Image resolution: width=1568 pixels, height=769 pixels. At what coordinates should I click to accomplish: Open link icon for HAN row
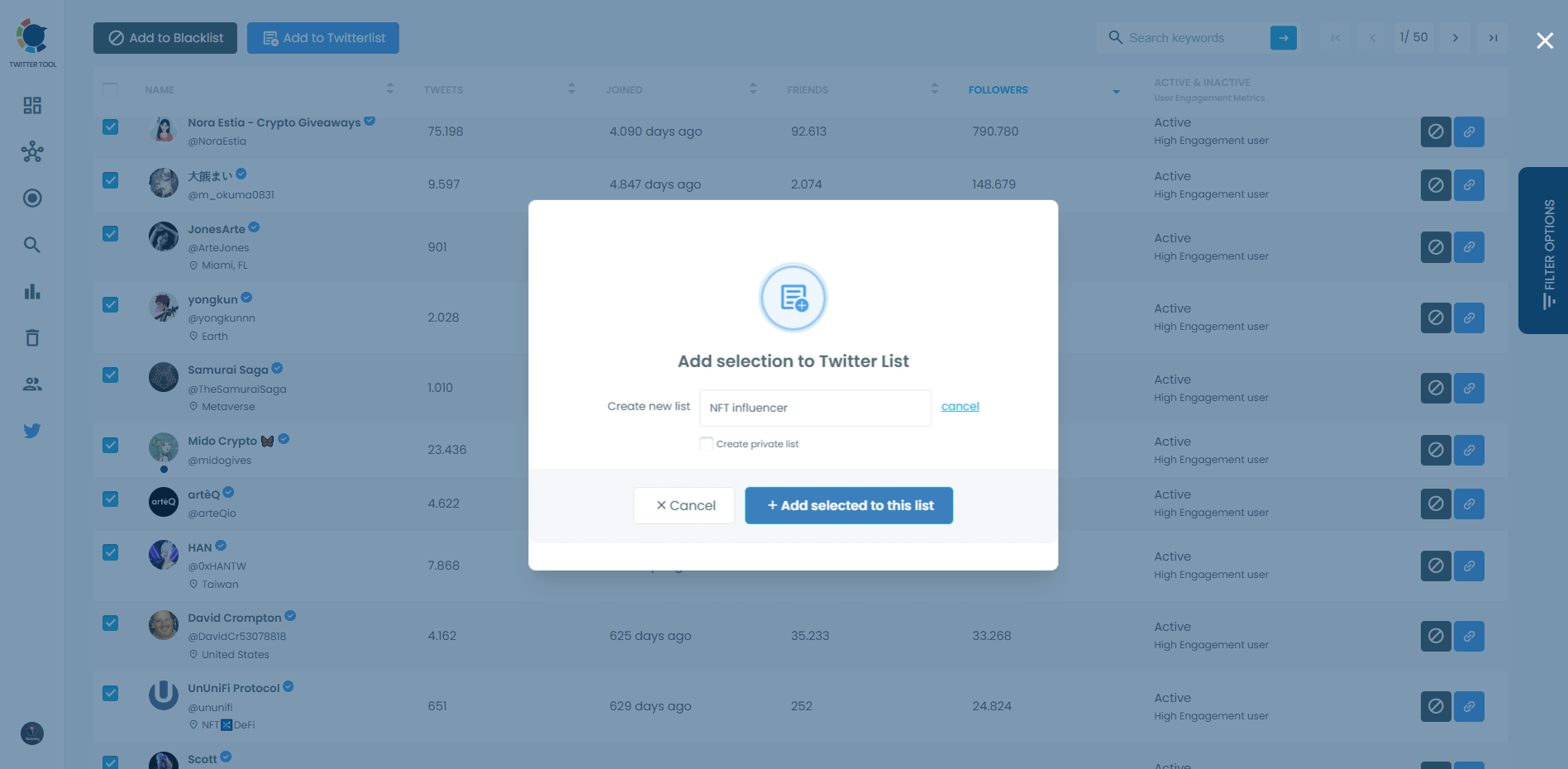(x=1469, y=566)
